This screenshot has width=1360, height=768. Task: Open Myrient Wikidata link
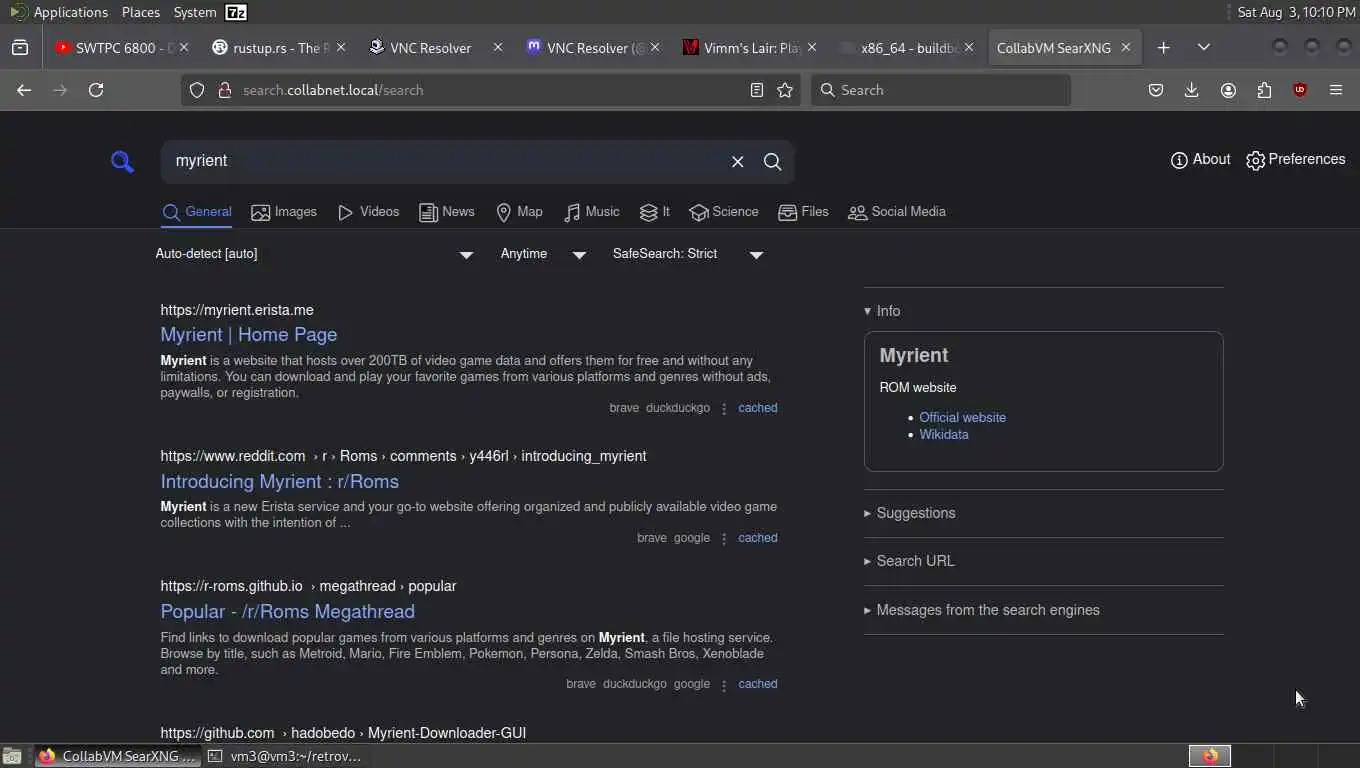944,435
